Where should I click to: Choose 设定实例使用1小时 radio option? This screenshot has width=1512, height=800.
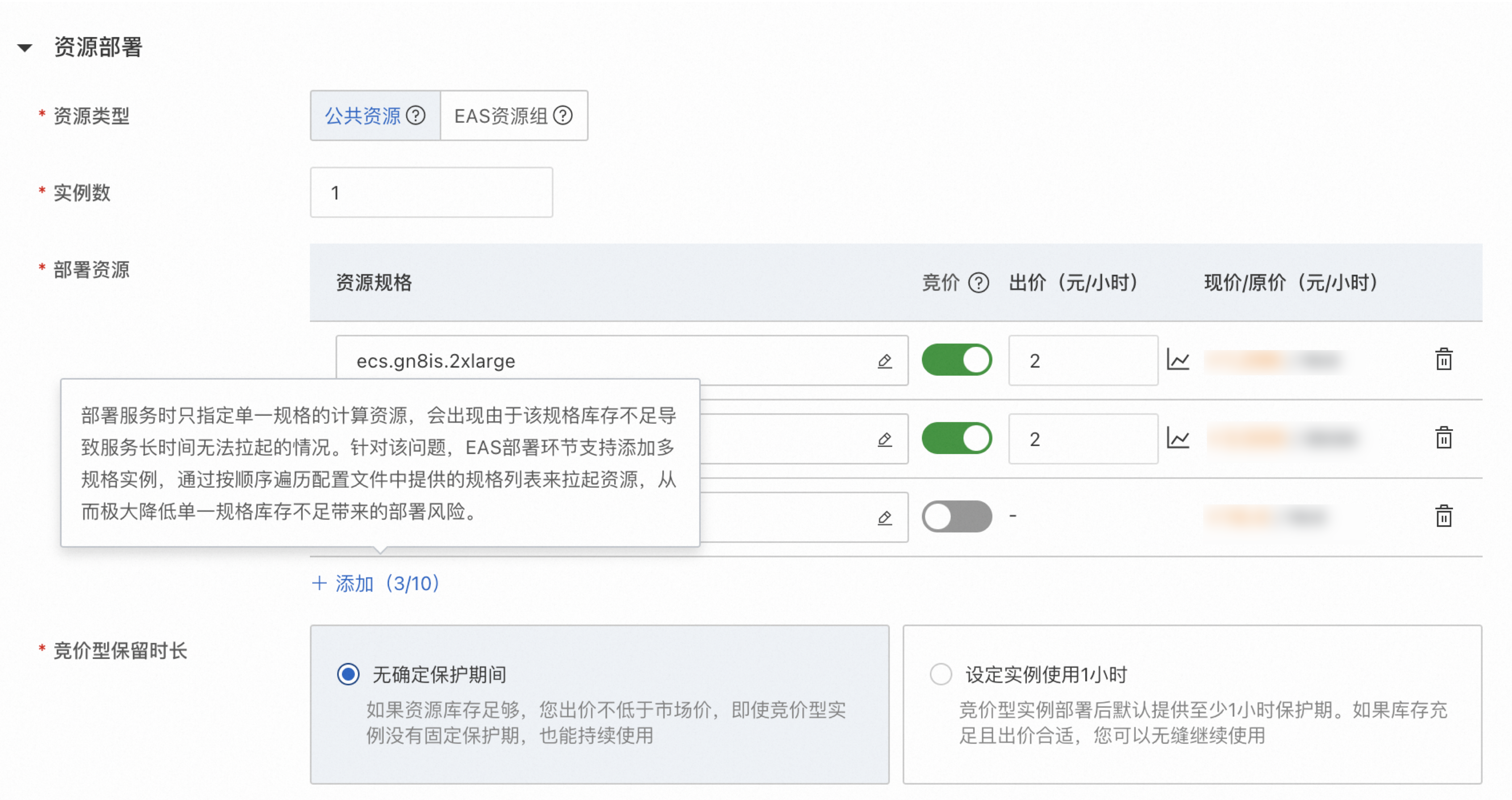(x=940, y=674)
